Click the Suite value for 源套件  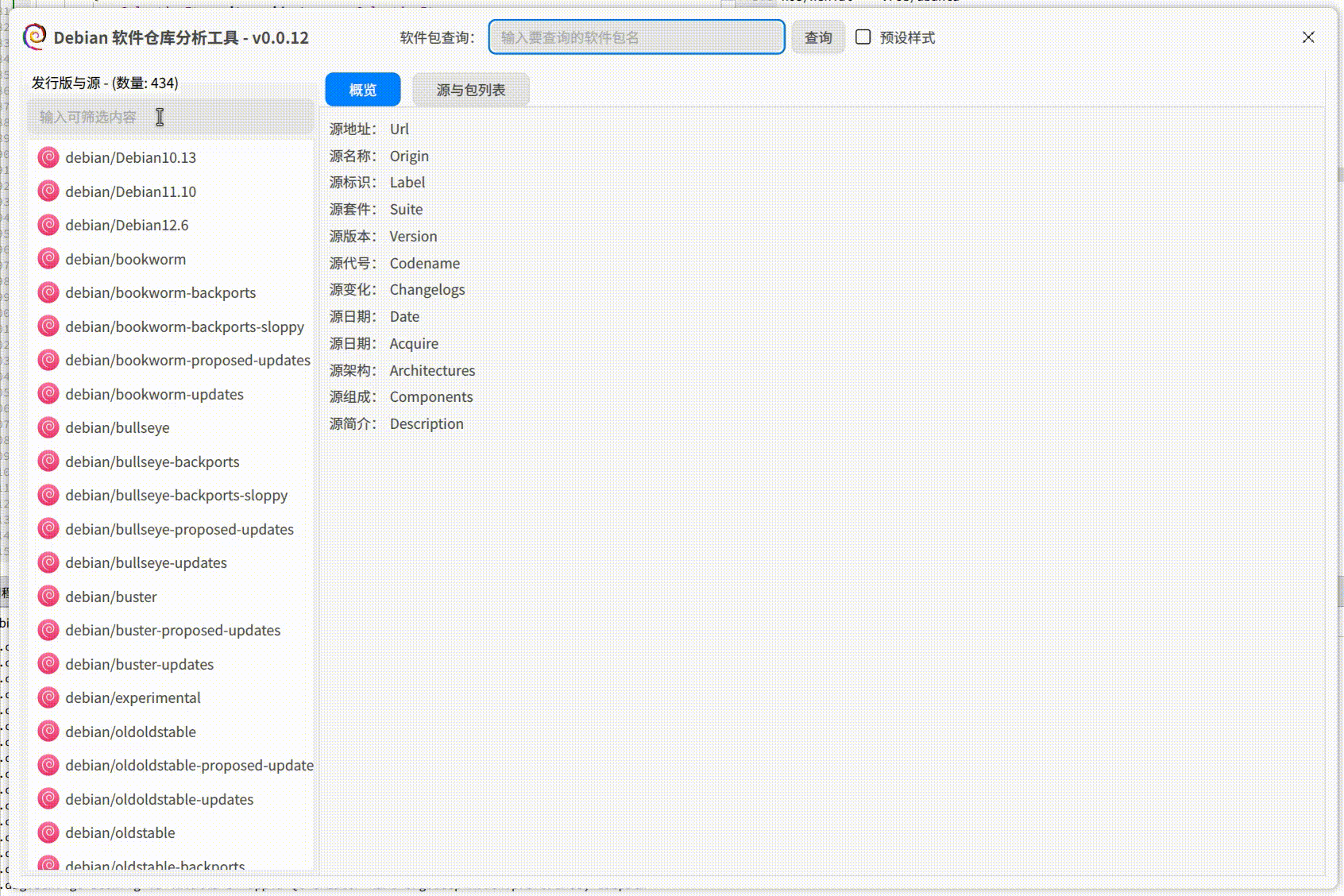pyautogui.click(x=406, y=209)
